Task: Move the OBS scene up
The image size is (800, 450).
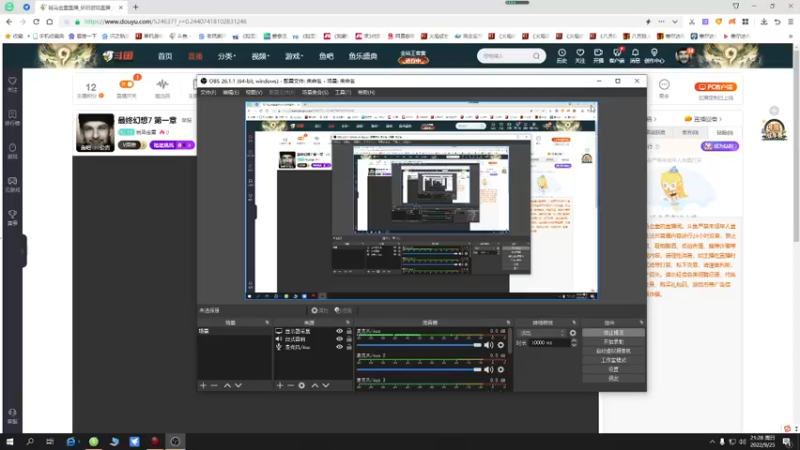Action: (228, 386)
